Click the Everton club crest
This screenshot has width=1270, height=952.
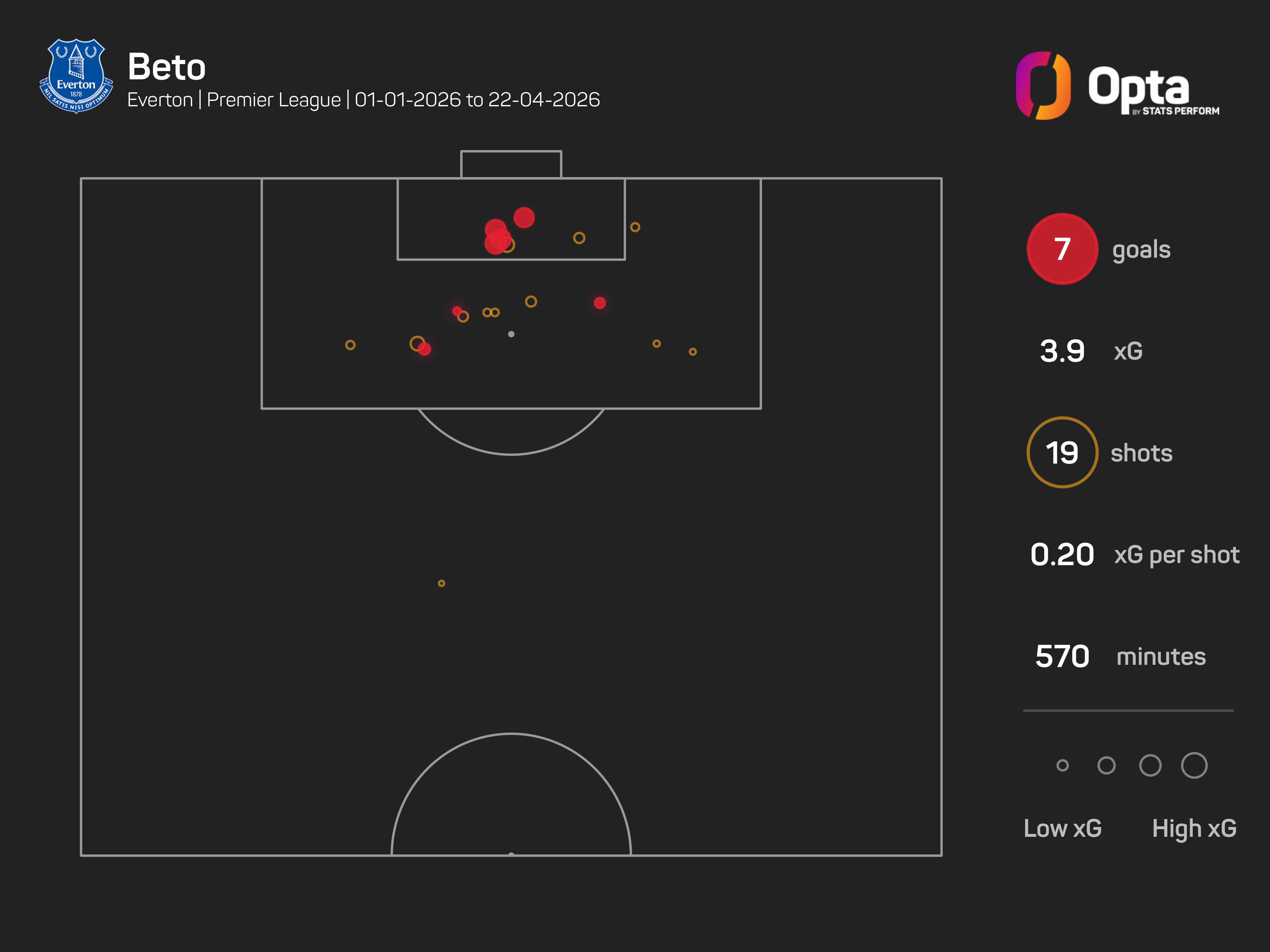point(76,75)
